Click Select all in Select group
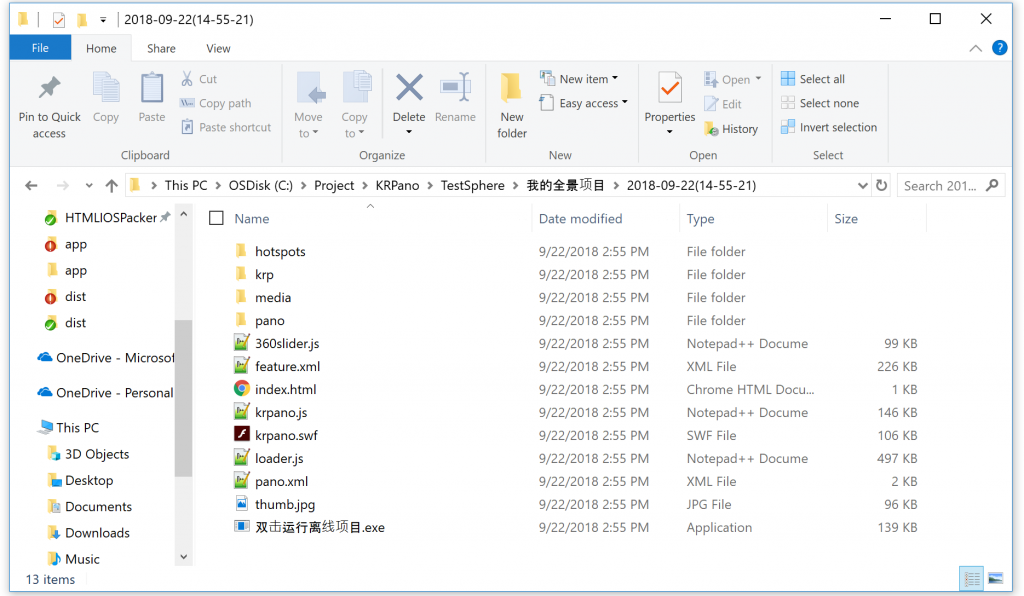 [813, 79]
